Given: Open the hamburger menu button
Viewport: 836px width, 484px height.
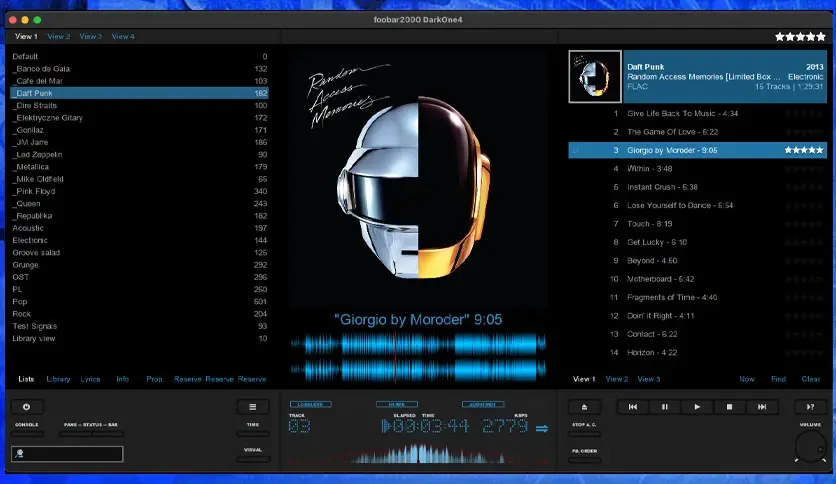Looking at the screenshot, I should [252, 407].
